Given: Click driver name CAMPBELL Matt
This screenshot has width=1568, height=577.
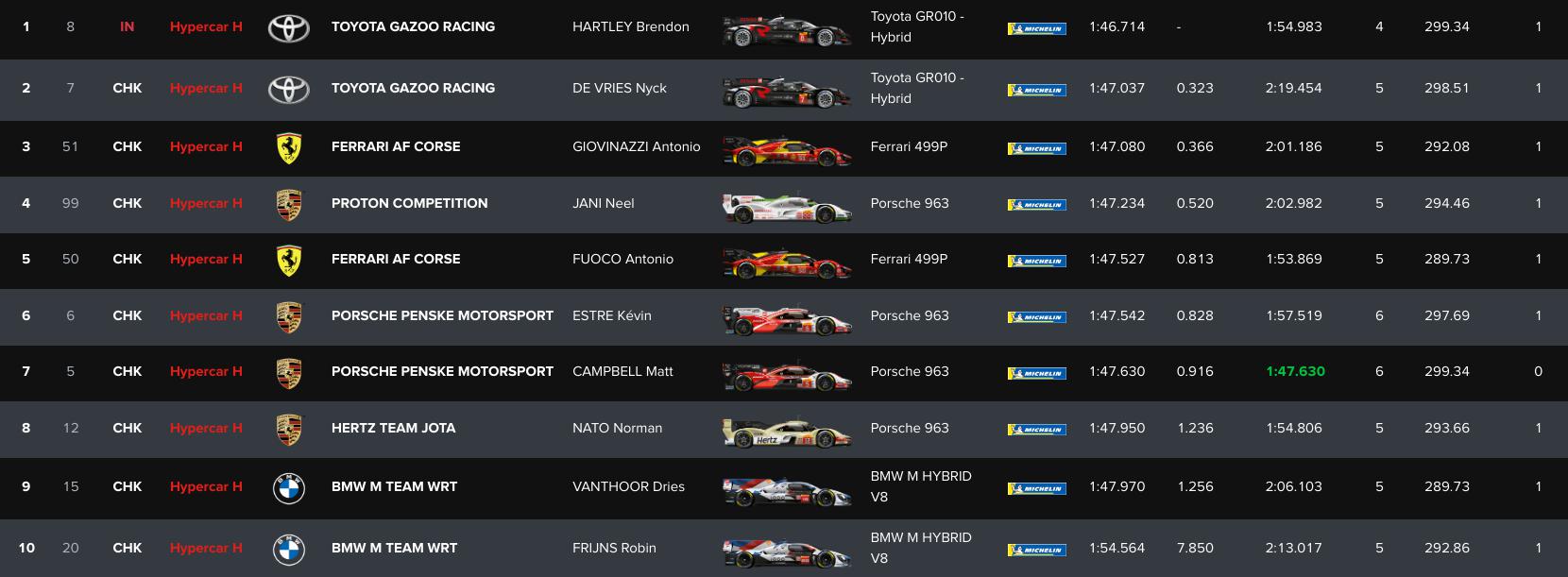Looking at the screenshot, I should (x=622, y=371).
